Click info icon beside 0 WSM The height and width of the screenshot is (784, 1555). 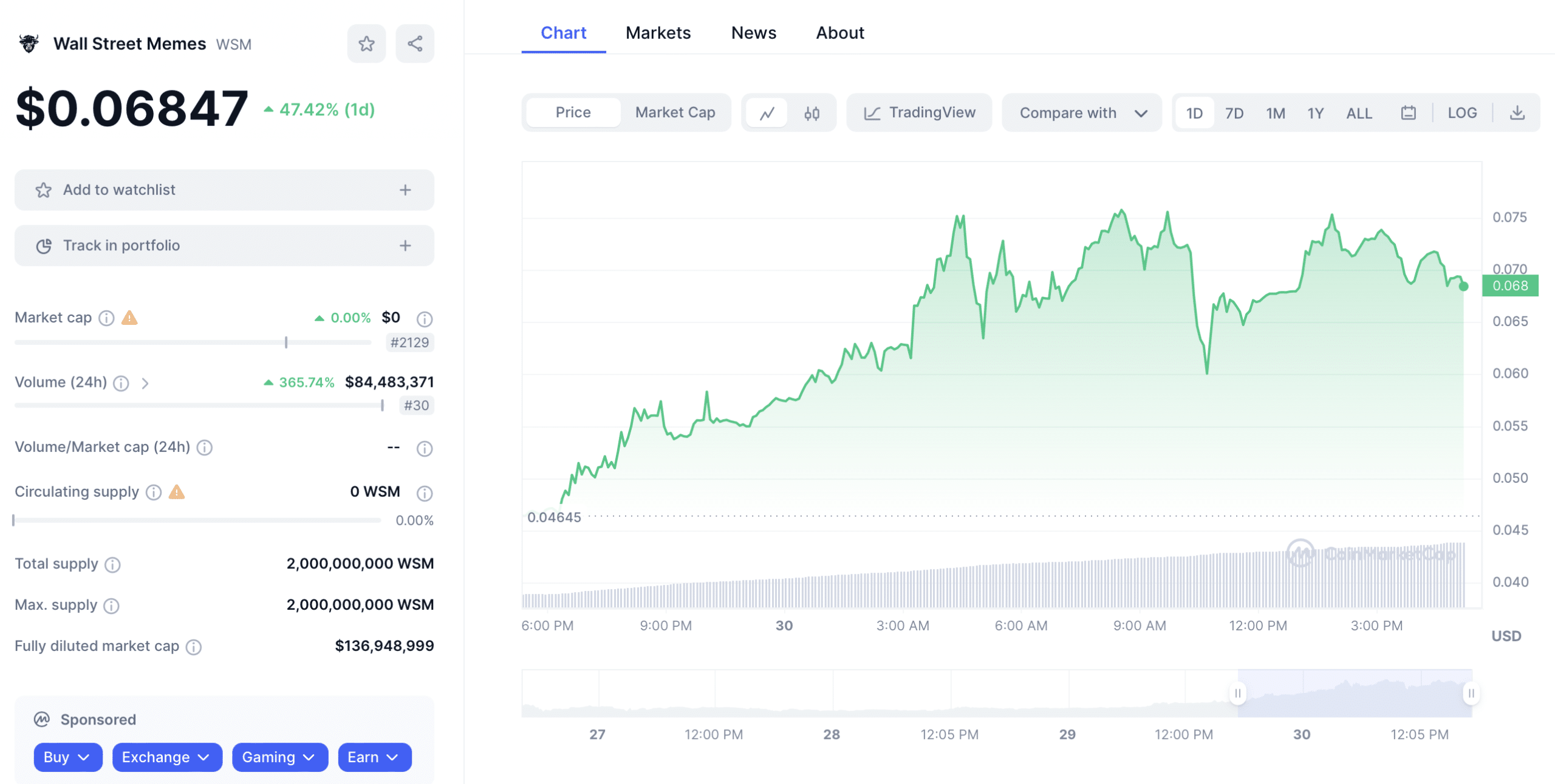[425, 494]
